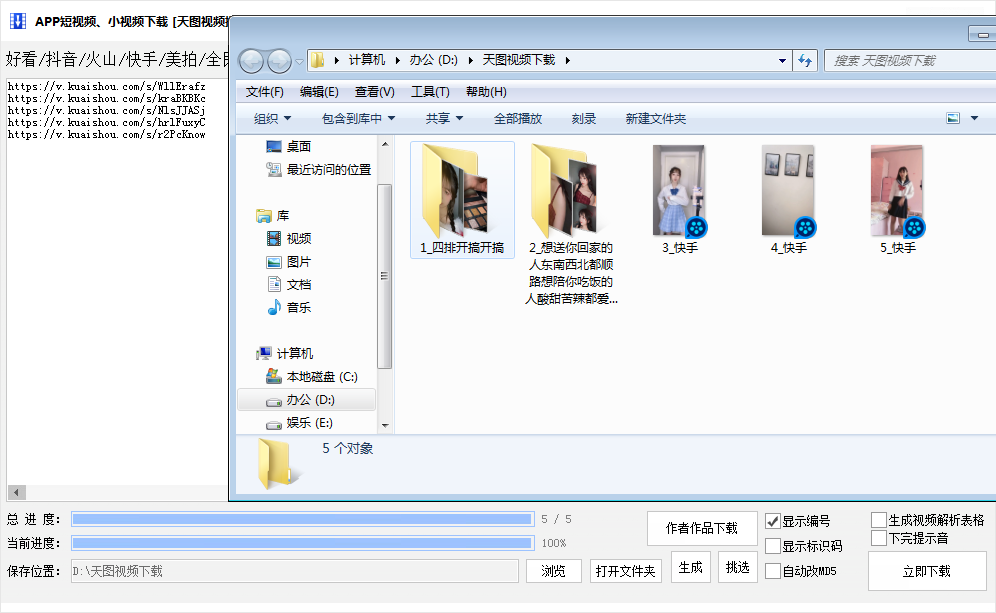Click the 生成 button

[x=690, y=567]
